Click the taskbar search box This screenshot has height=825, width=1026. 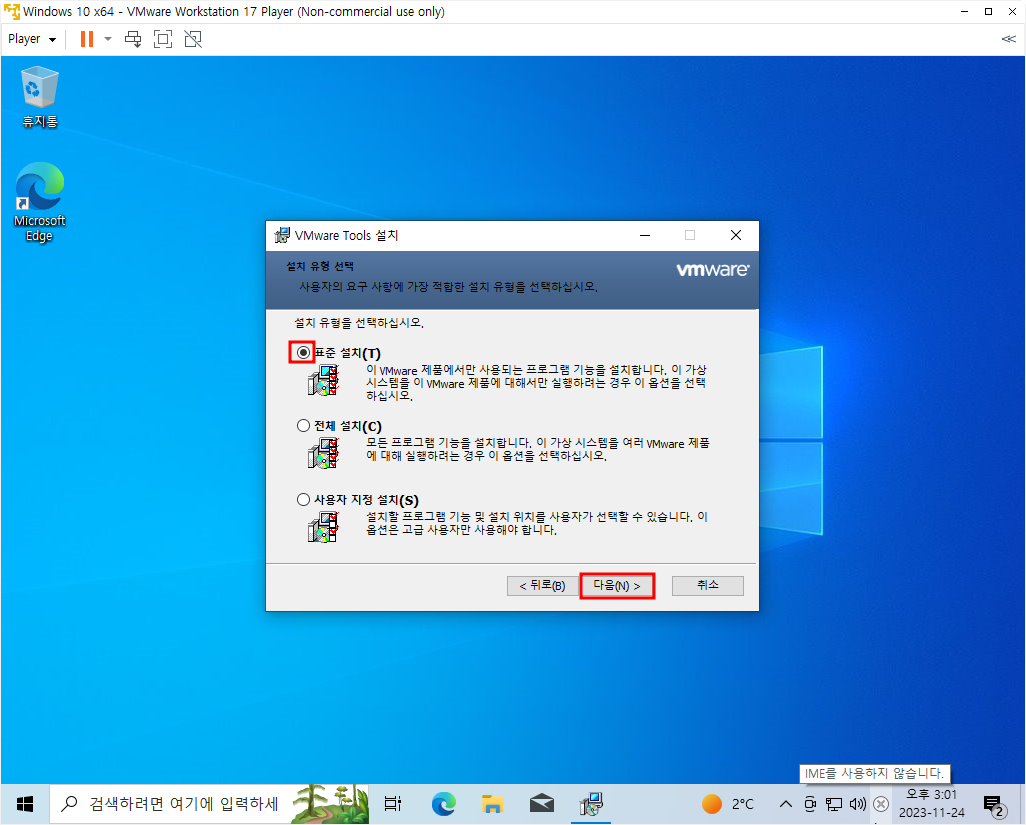point(209,804)
